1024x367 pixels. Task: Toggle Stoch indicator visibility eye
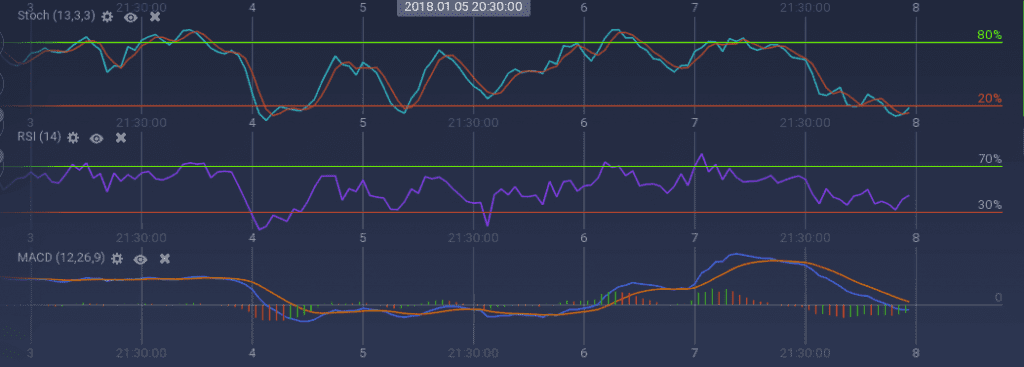point(131,17)
